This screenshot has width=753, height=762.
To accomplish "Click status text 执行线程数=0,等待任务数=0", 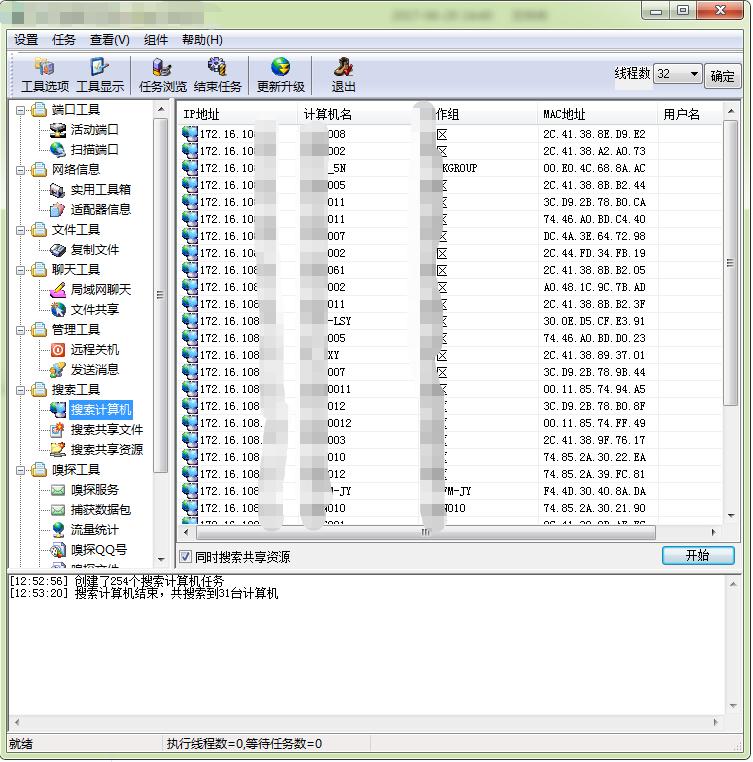I will pyautogui.click(x=244, y=744).
